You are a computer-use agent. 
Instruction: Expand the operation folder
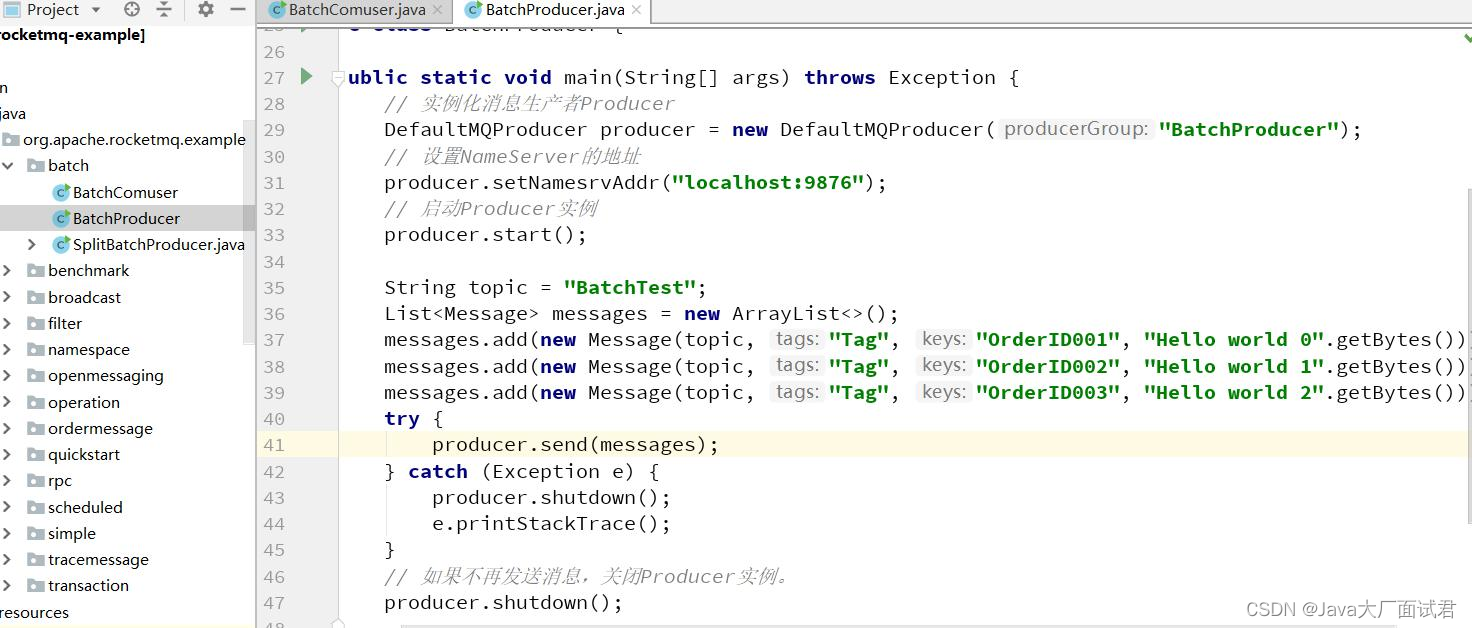pyautogui.click(x=8, y=402)
